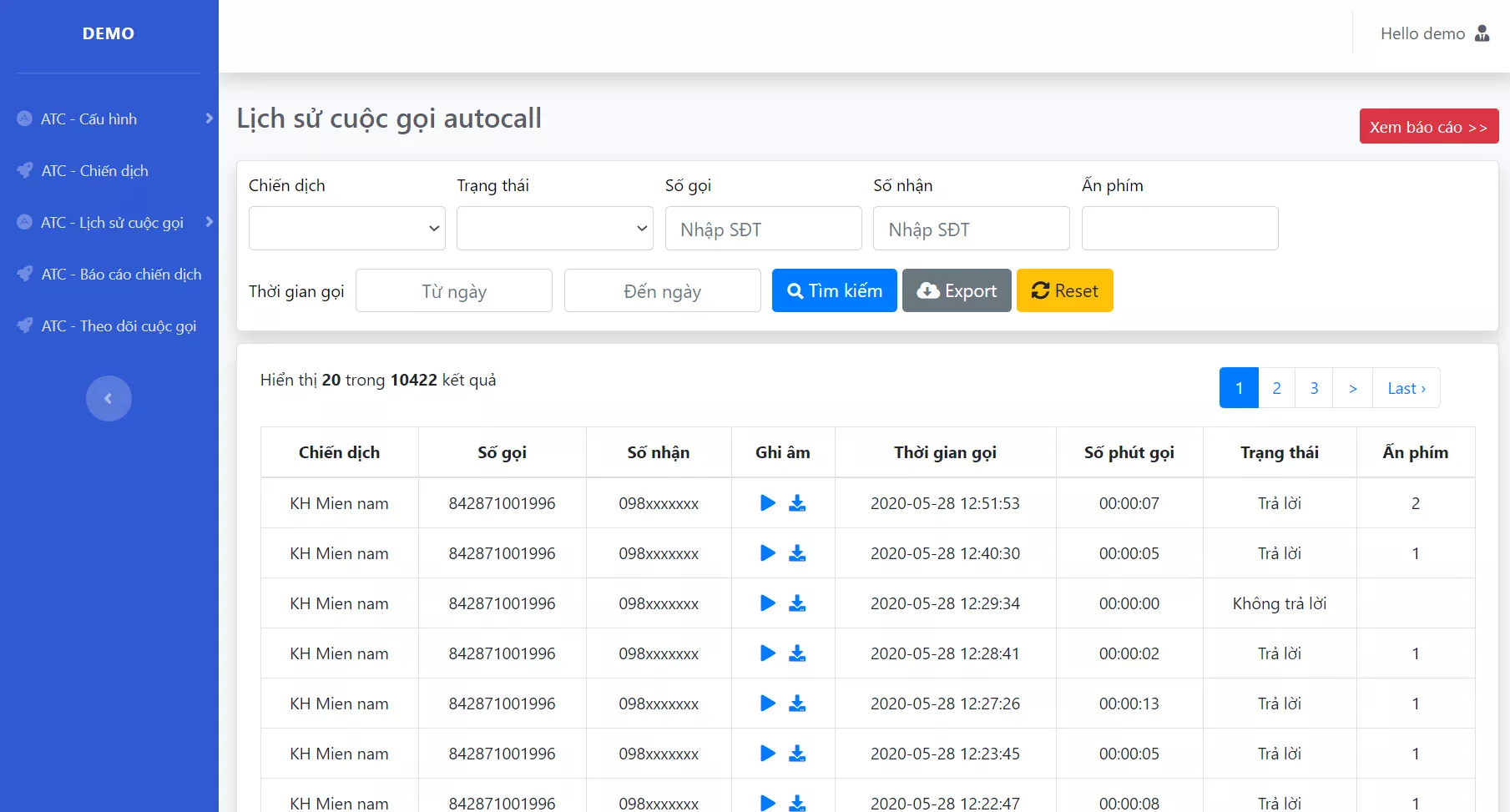Play recording for the 12:51:53 call

(x=768, y=503)
